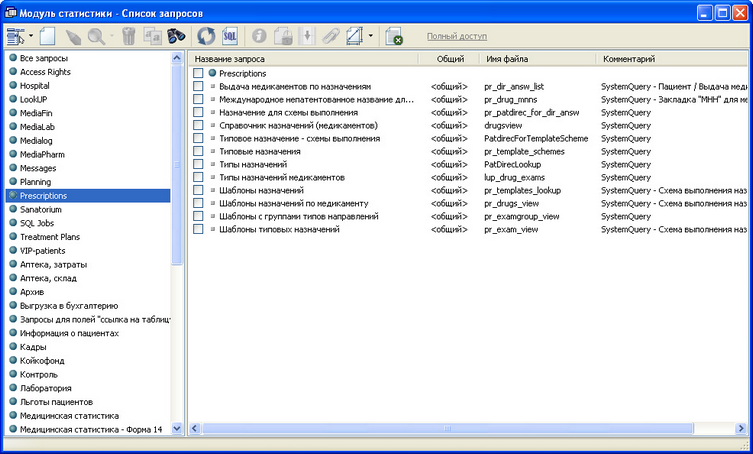Click the globe icon beside Medialog folder
753x454 pixels.
click(13, 140)
